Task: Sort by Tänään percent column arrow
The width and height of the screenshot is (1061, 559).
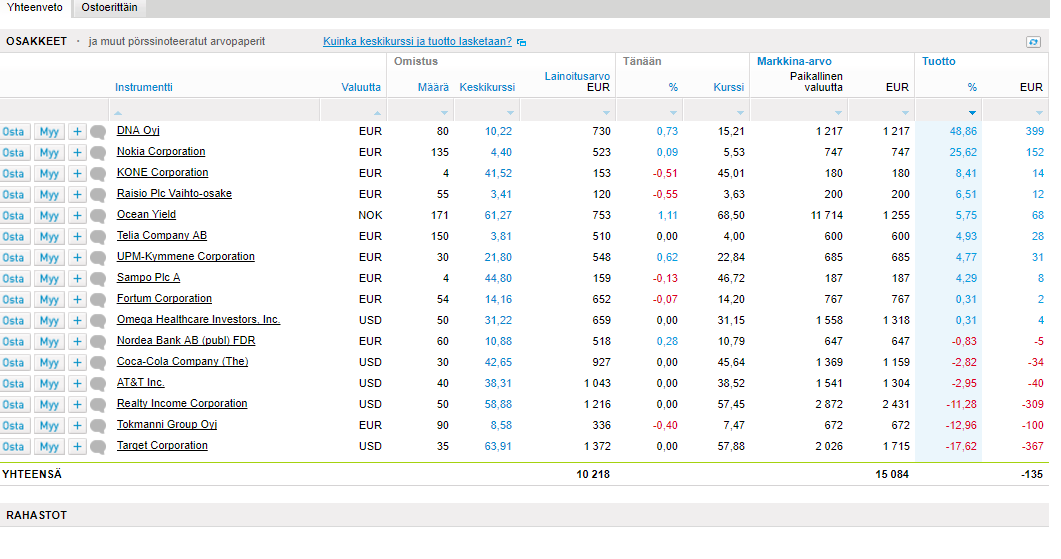Action: [673, 113]
